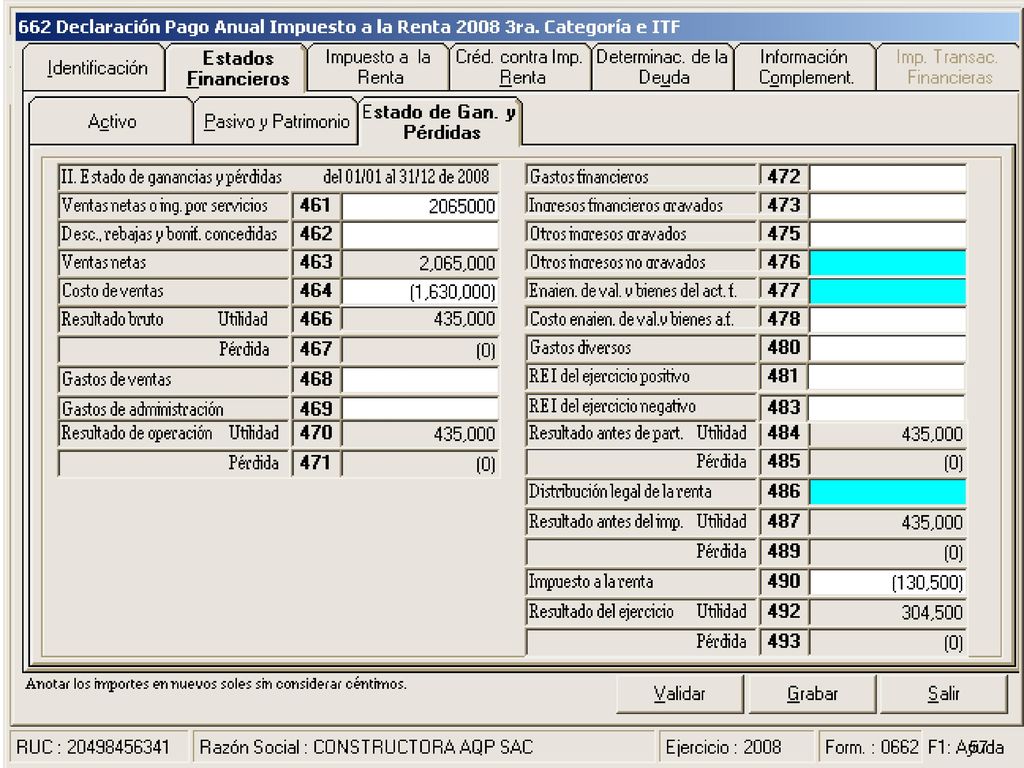Click the Ventas netas label of row 463
1024x768 pixels.
pos(104,263)
